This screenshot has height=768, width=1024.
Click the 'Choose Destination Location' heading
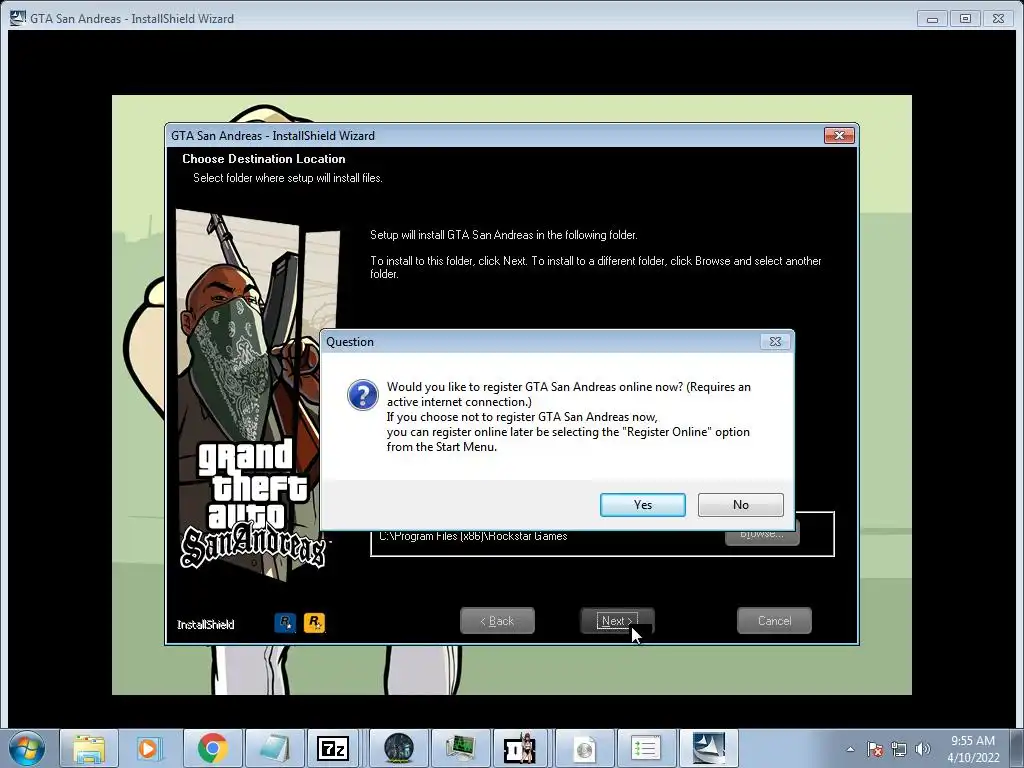click(264, 159)
